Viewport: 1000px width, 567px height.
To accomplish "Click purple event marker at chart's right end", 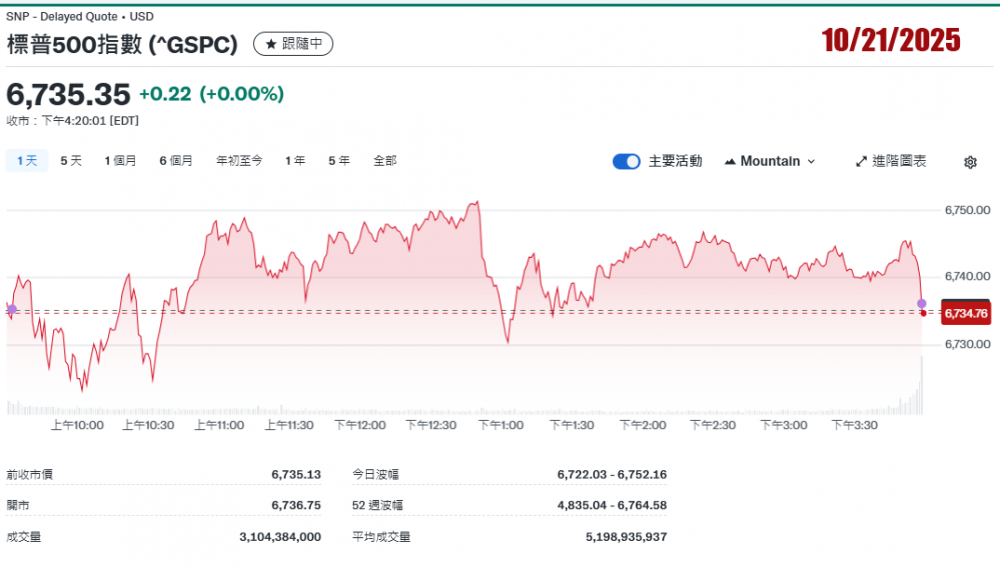I will tap(922, 303).
